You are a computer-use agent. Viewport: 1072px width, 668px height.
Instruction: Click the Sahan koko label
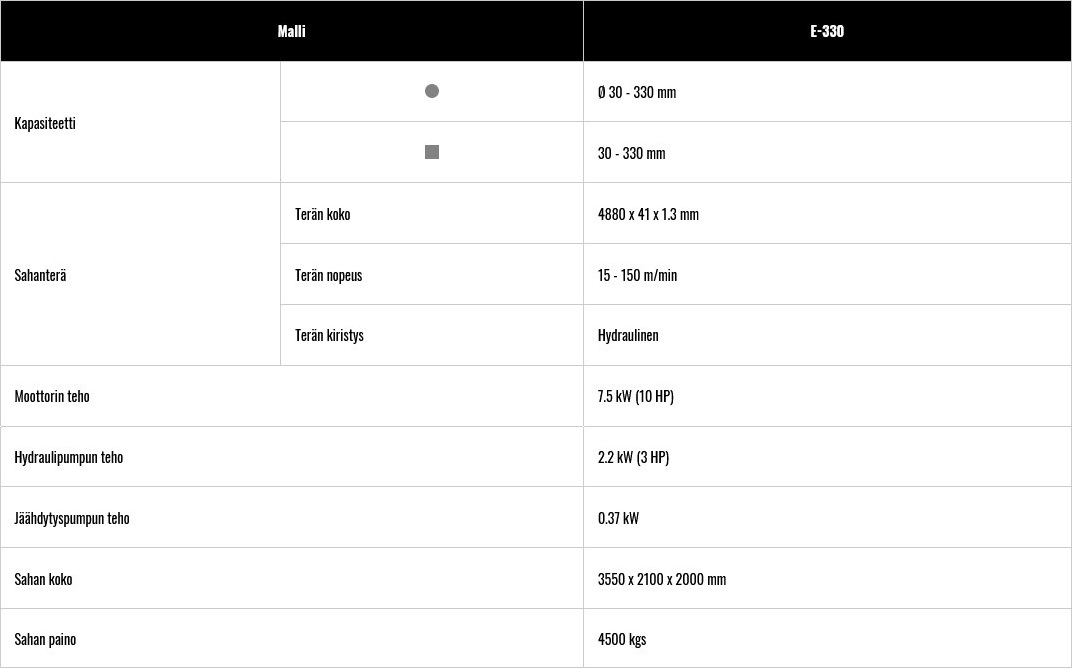[44, 579]
